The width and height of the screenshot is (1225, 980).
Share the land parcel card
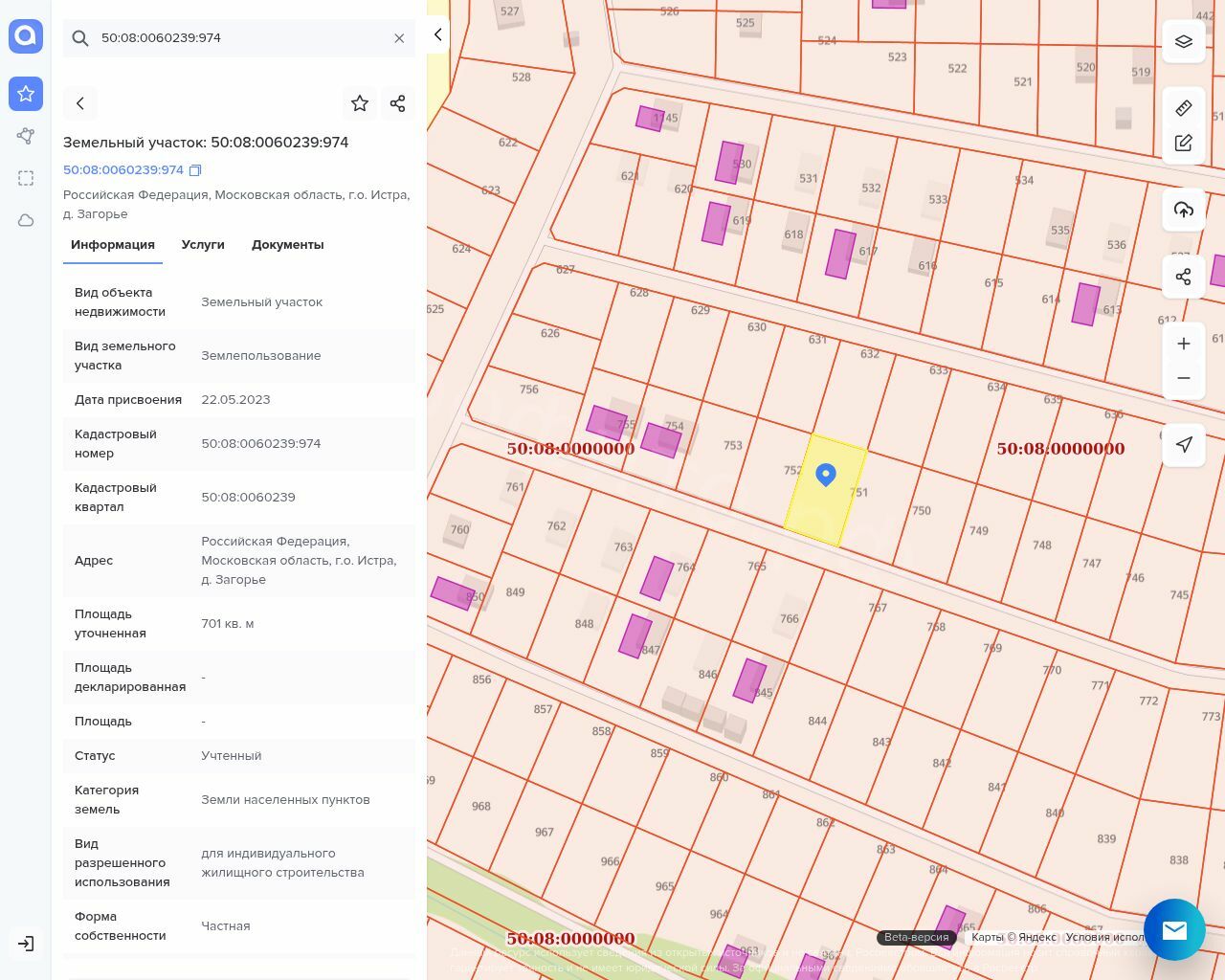[x=398, y=103]
